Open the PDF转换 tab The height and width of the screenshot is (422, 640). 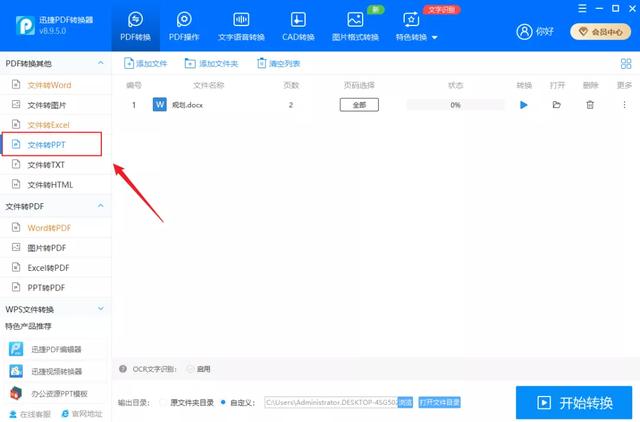(136, 26)
